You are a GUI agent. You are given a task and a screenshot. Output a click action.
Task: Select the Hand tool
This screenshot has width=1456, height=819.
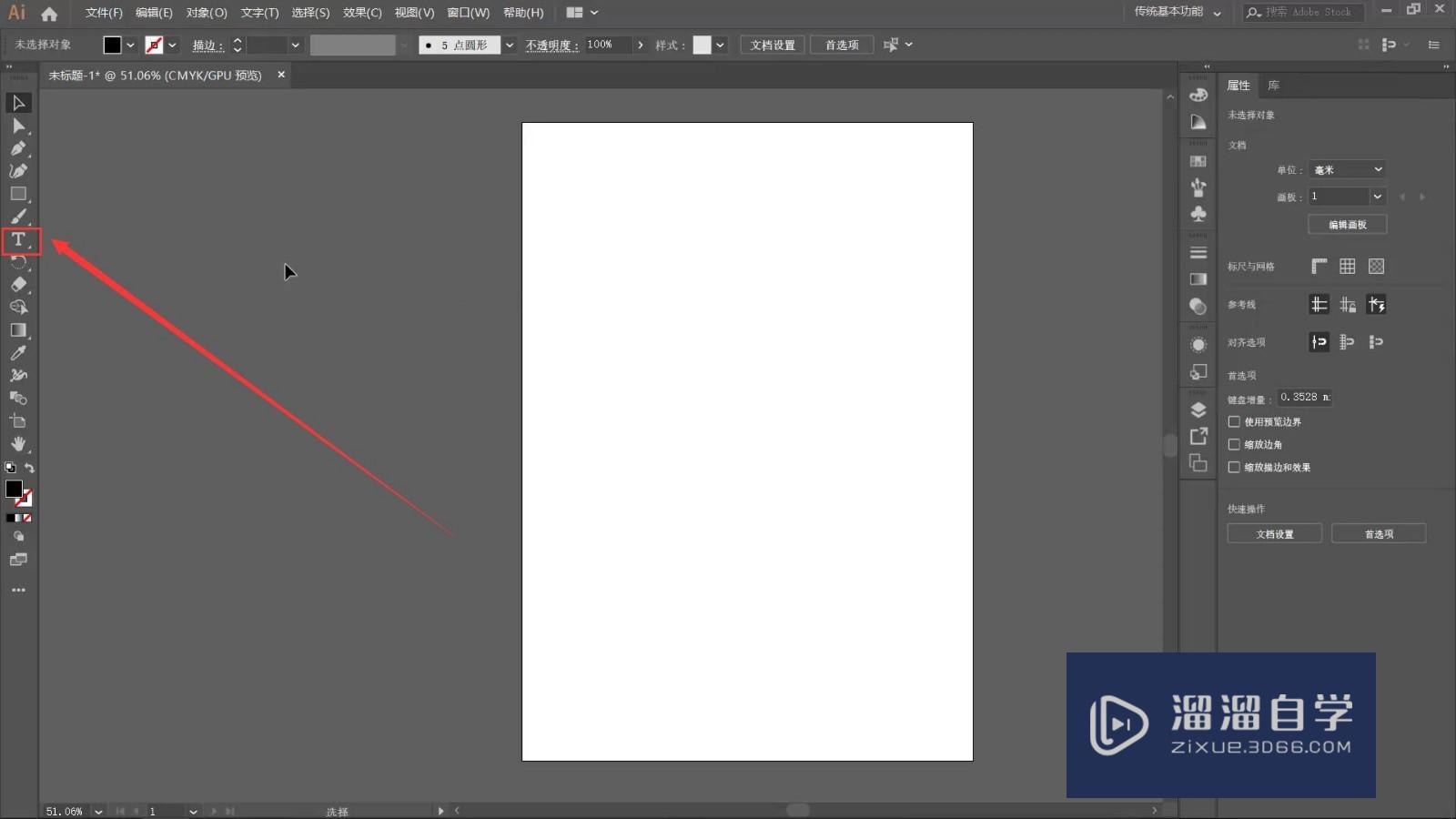(x=18, y=444)
